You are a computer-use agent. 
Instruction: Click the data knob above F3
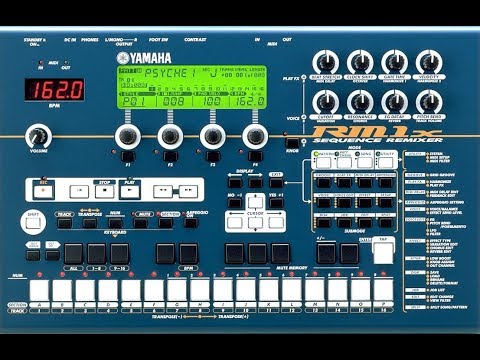tap(212, 136)
